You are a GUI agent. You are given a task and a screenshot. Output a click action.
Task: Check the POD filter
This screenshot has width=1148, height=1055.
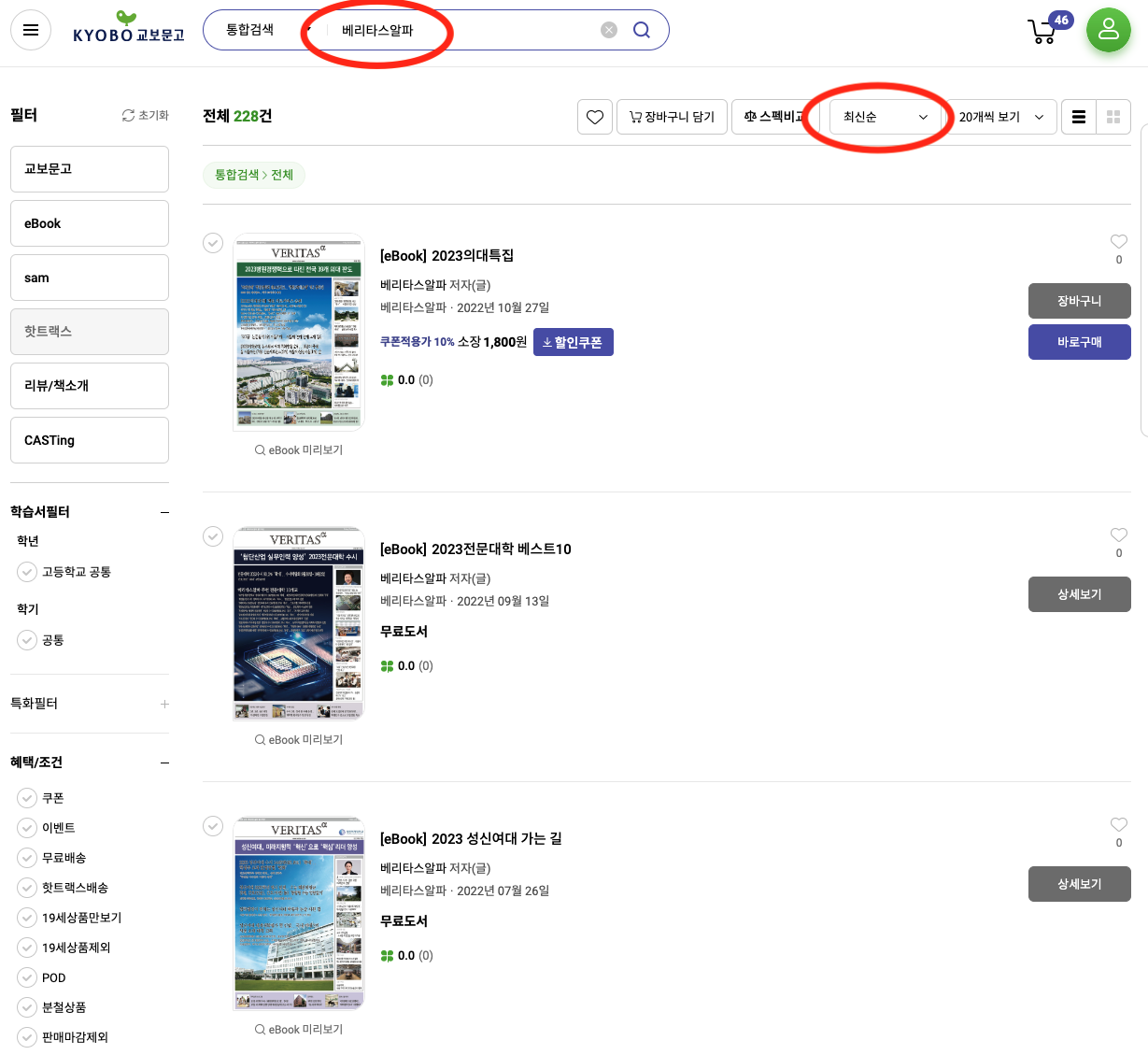coord(27,977)
